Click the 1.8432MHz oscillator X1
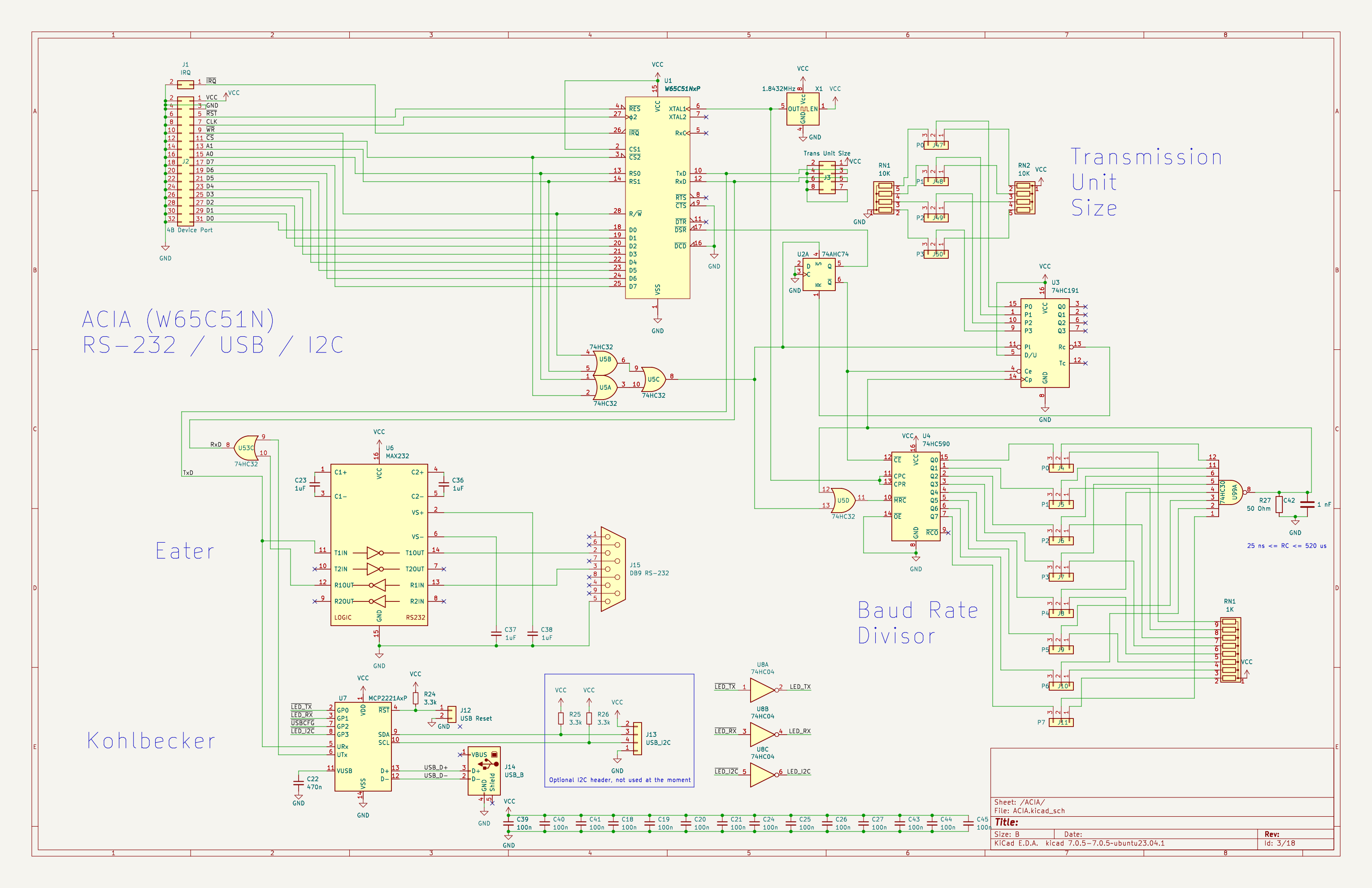This screenshot has width=1372, height=888. [x=803, y=109]
